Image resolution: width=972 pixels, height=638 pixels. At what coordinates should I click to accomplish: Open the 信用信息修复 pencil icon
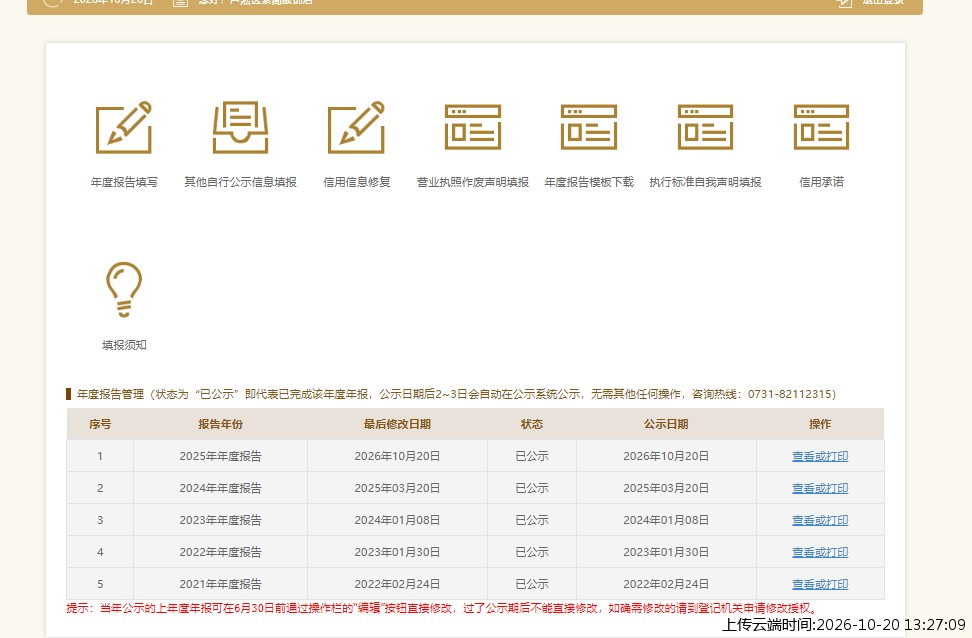[356, 127]
